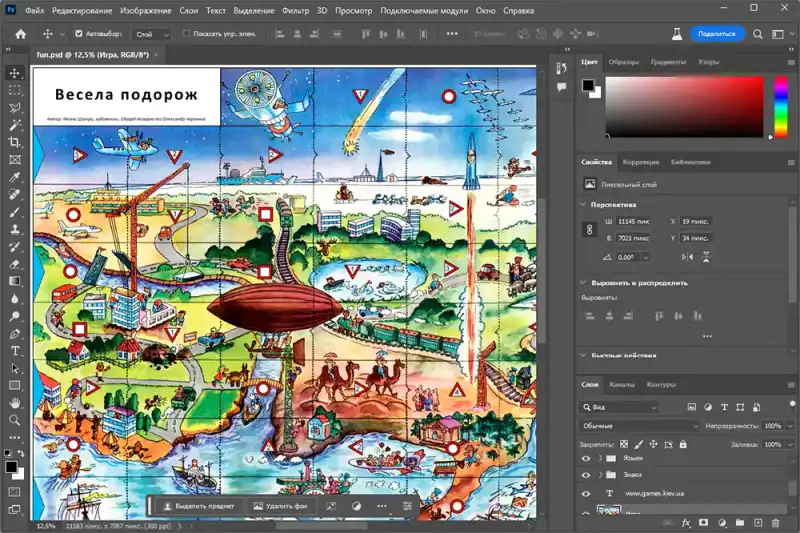This screenshot has height=533, width=800.
Task: Select the Zoom tool in toolbar
Action: point(15,420)
